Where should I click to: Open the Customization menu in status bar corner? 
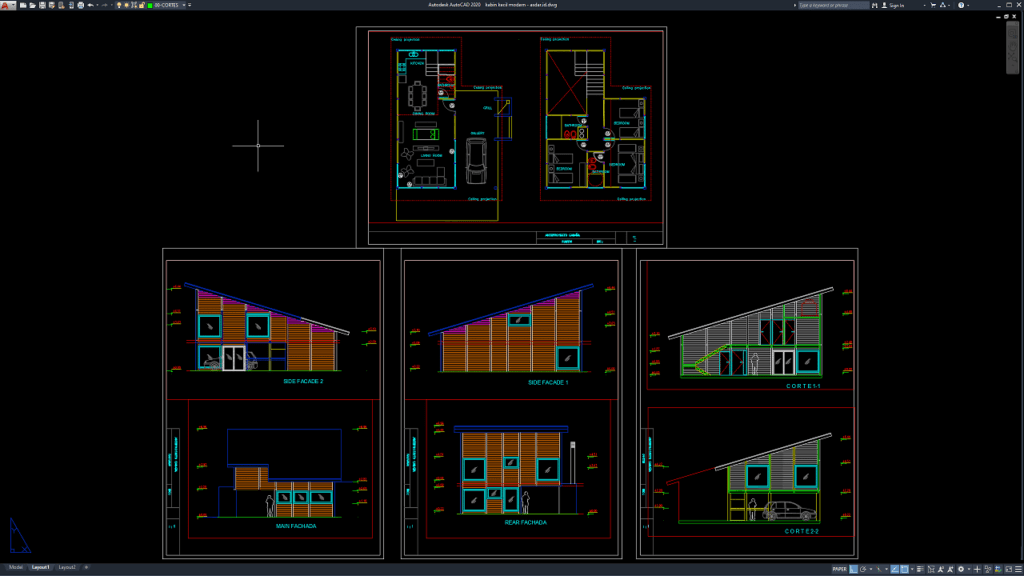tap(1018, 570)
